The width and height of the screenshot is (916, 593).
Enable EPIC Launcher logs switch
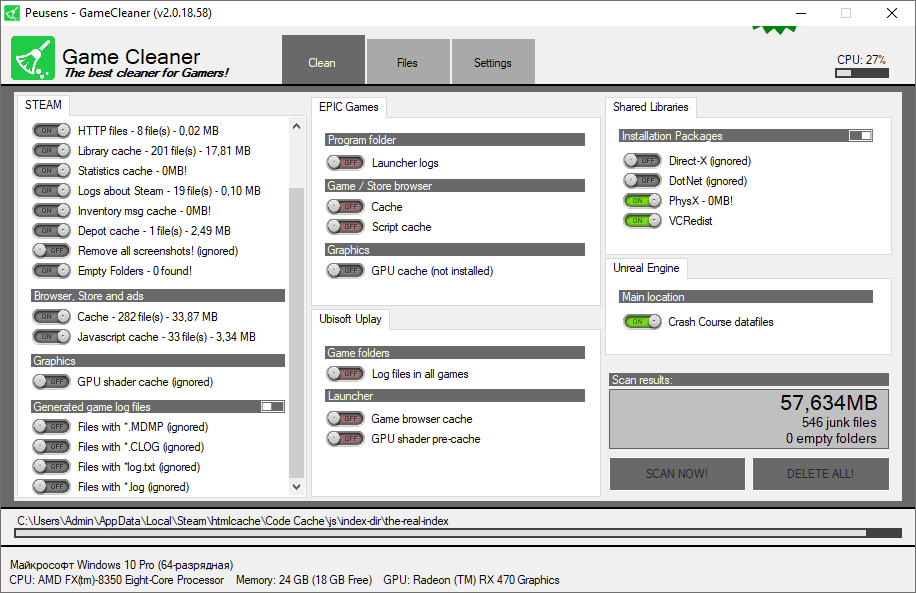pos(345,162)
